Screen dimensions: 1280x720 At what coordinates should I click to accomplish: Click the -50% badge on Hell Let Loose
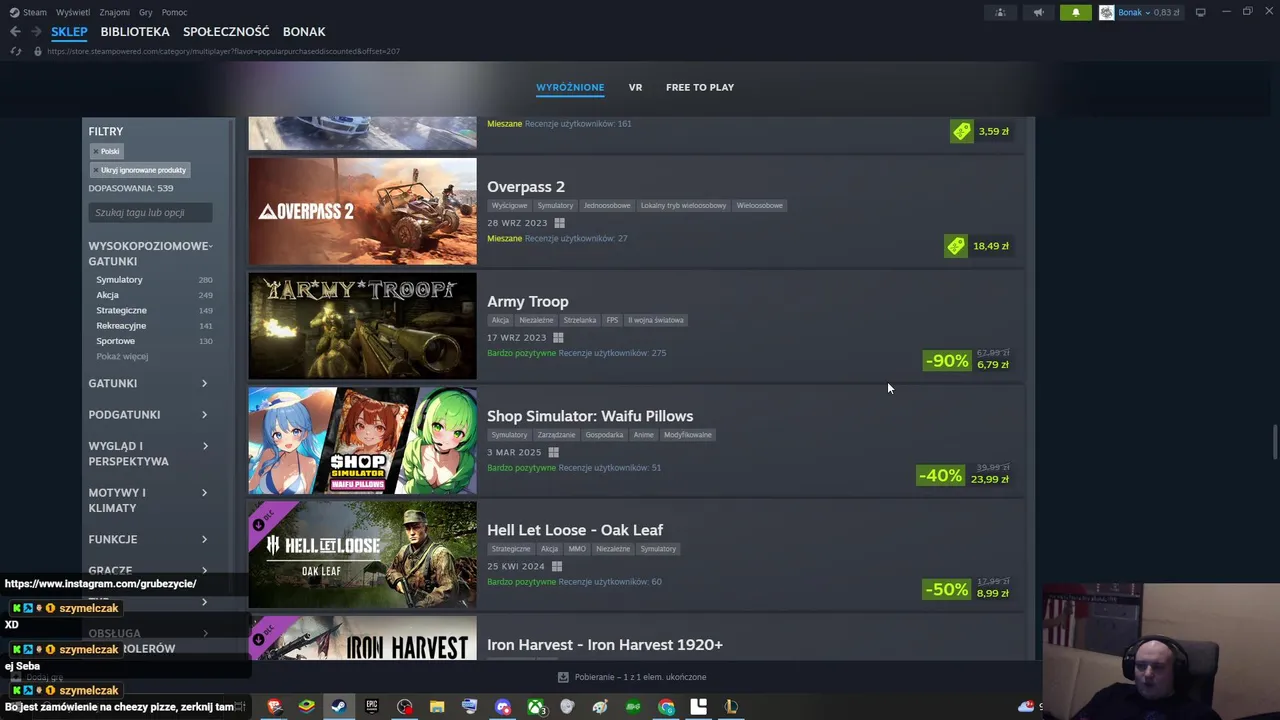tap(946, 590)
